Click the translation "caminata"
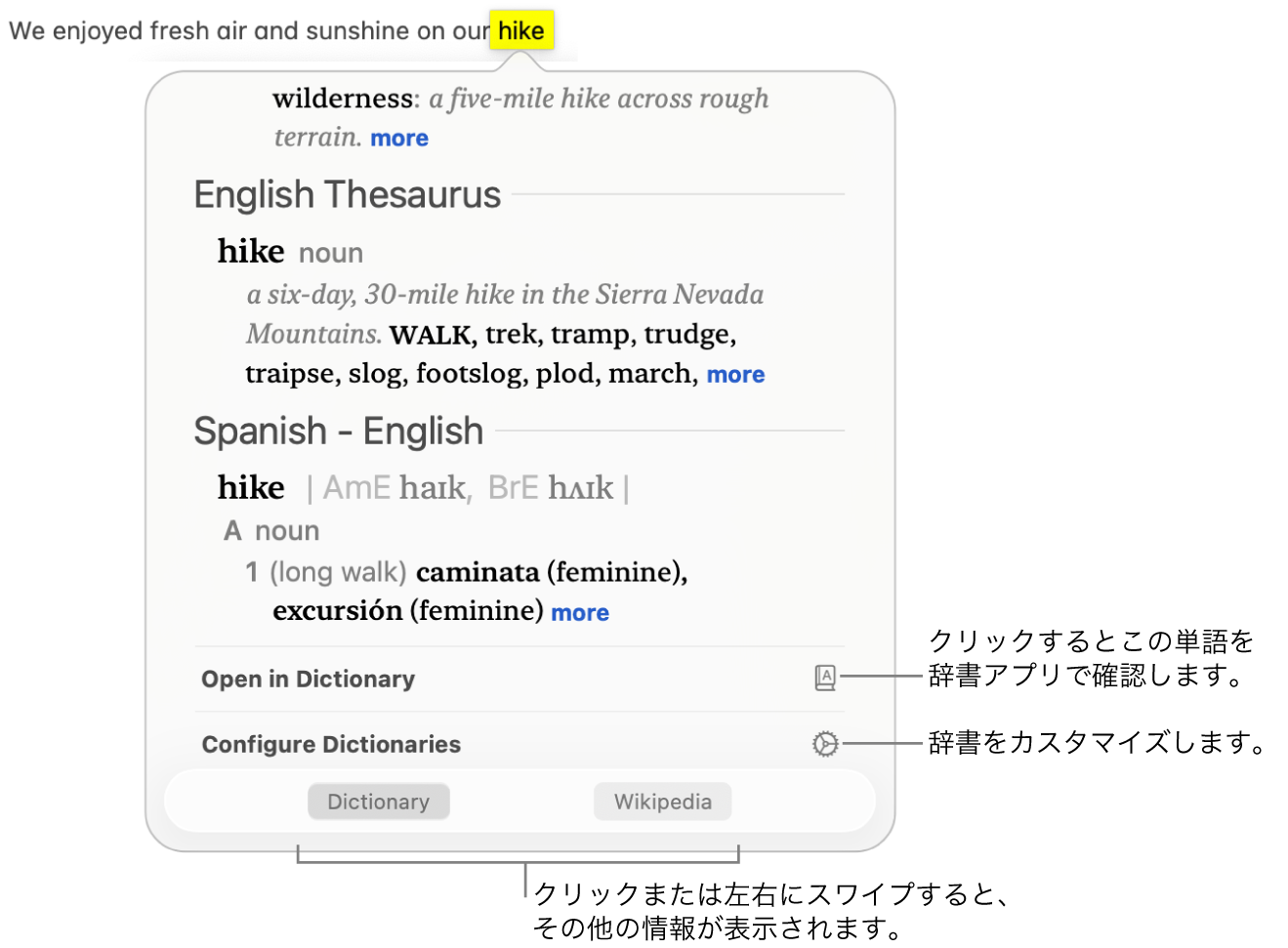Viewport: 1288px width, 948px height. tap(478, 572)
